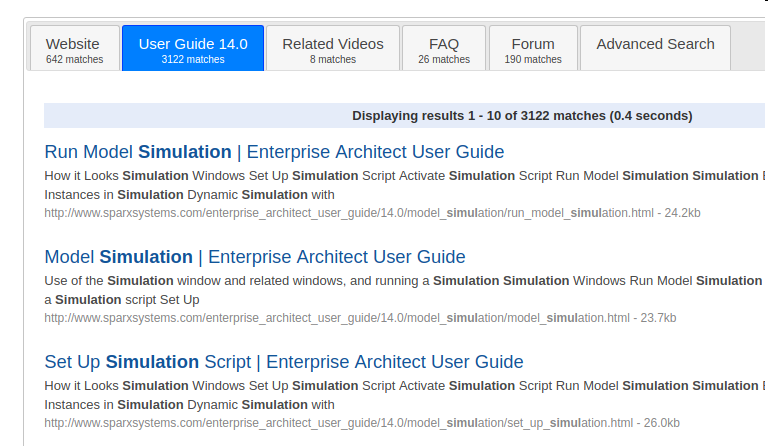
Task: Click the '190 matches' count under Forum
Action: point(532,60)
